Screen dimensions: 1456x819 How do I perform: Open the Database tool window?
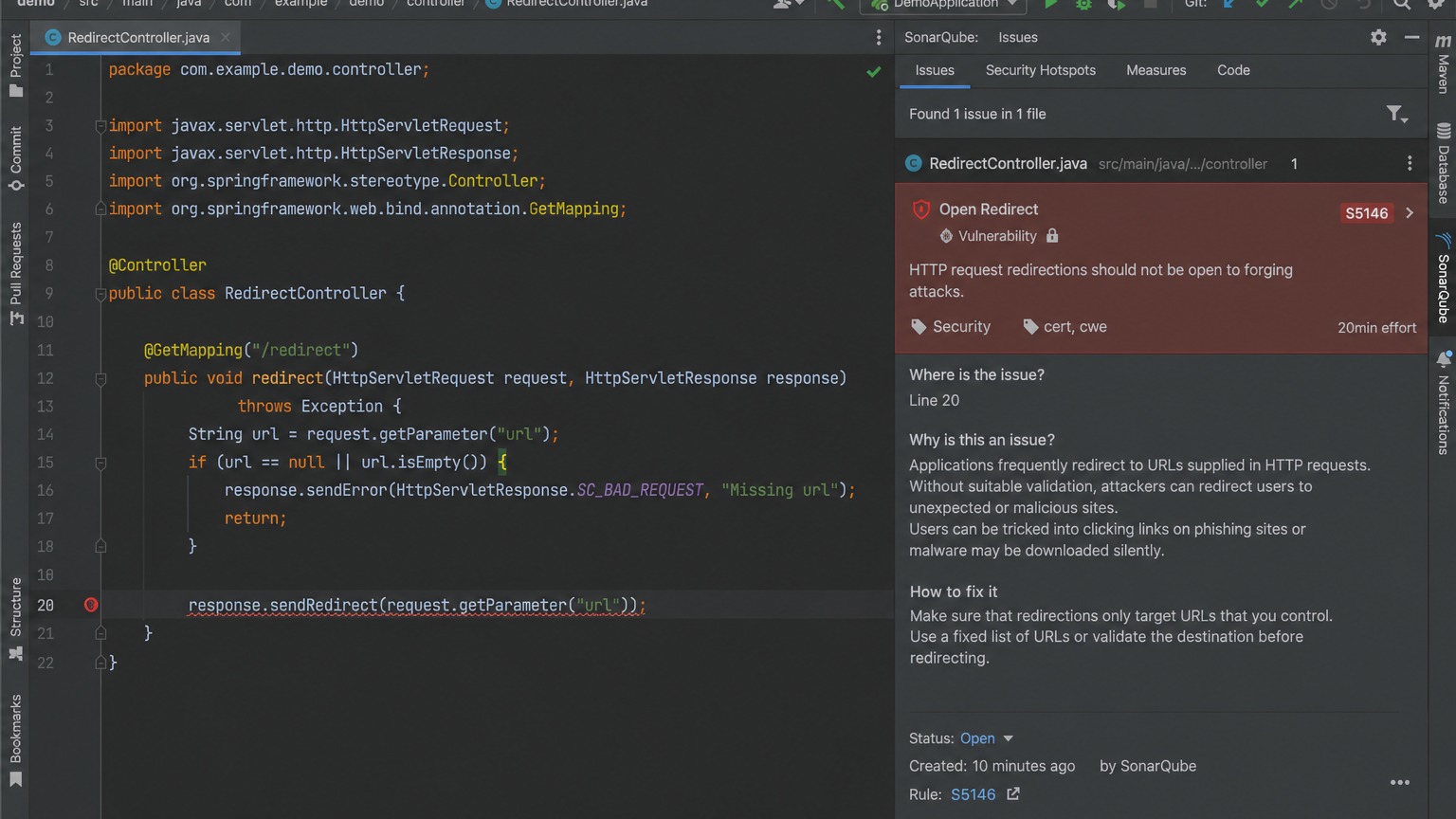(x=1443, y=162)
